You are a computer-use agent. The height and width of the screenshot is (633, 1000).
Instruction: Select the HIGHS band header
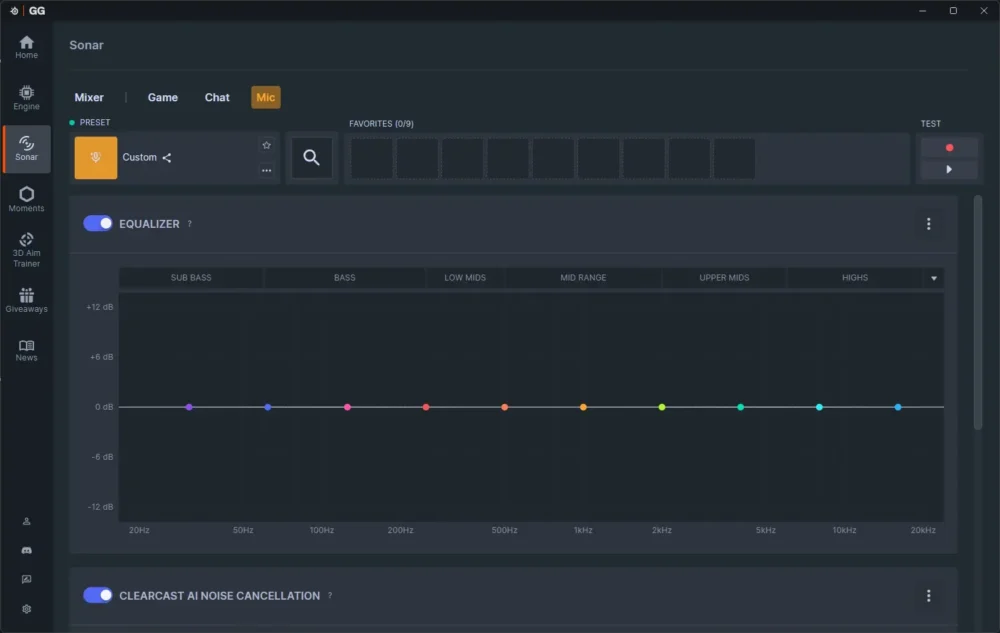click(855, 278)
